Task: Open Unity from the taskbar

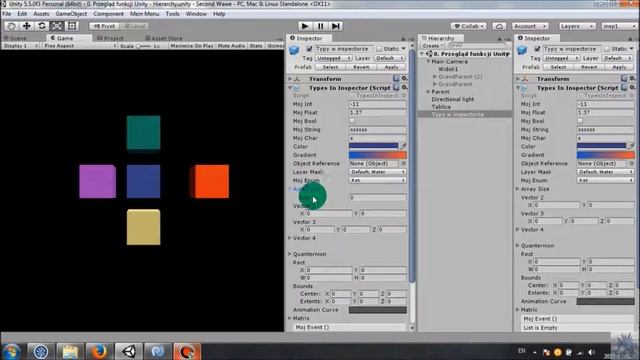Action: (129, 351)
